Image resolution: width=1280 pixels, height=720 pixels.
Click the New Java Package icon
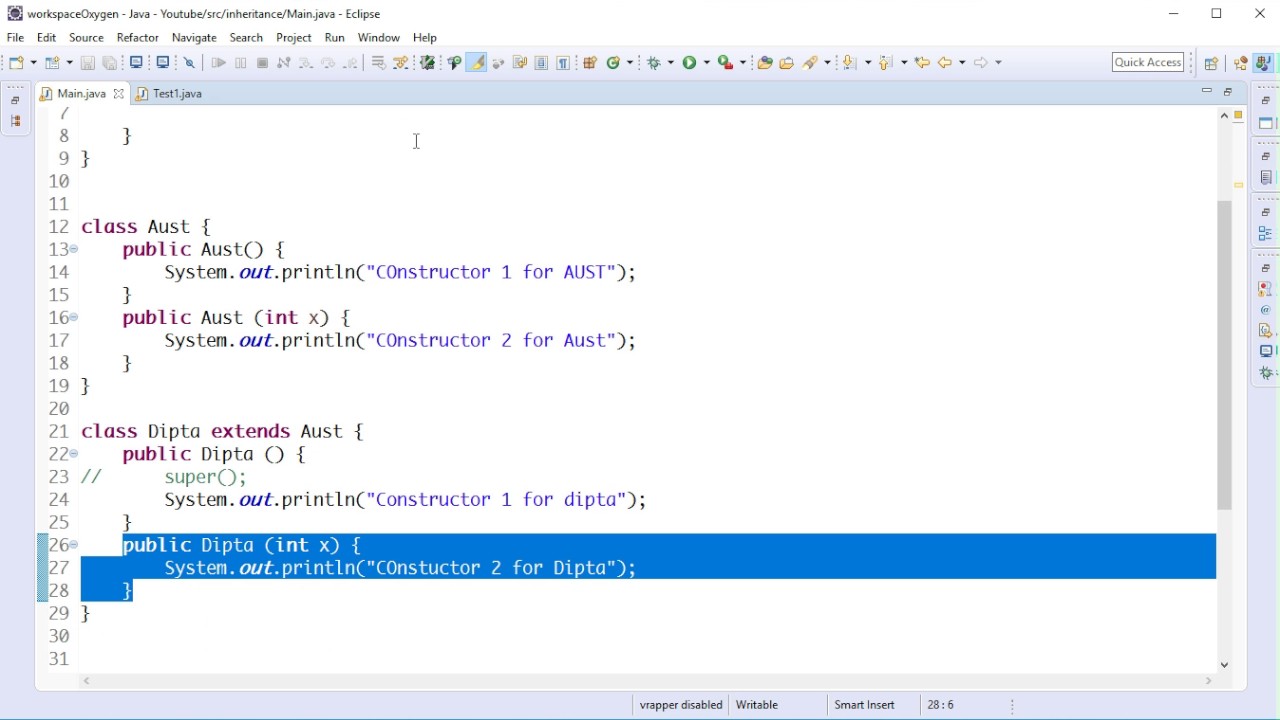pos(590,62)
